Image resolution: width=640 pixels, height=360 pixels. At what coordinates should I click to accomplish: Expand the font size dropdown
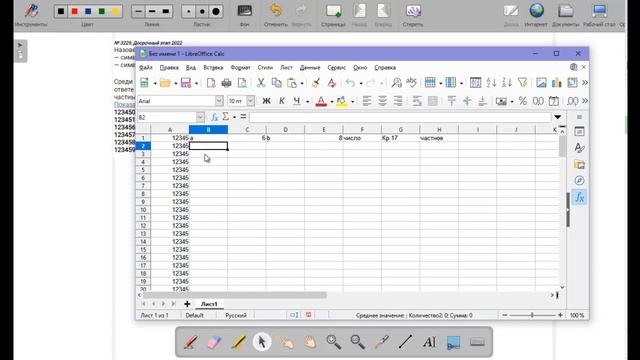pos(250,101)
